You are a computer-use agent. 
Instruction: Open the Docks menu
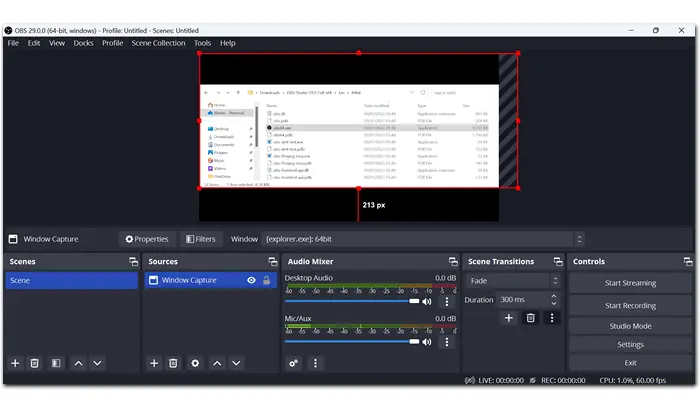pos(83,43)
